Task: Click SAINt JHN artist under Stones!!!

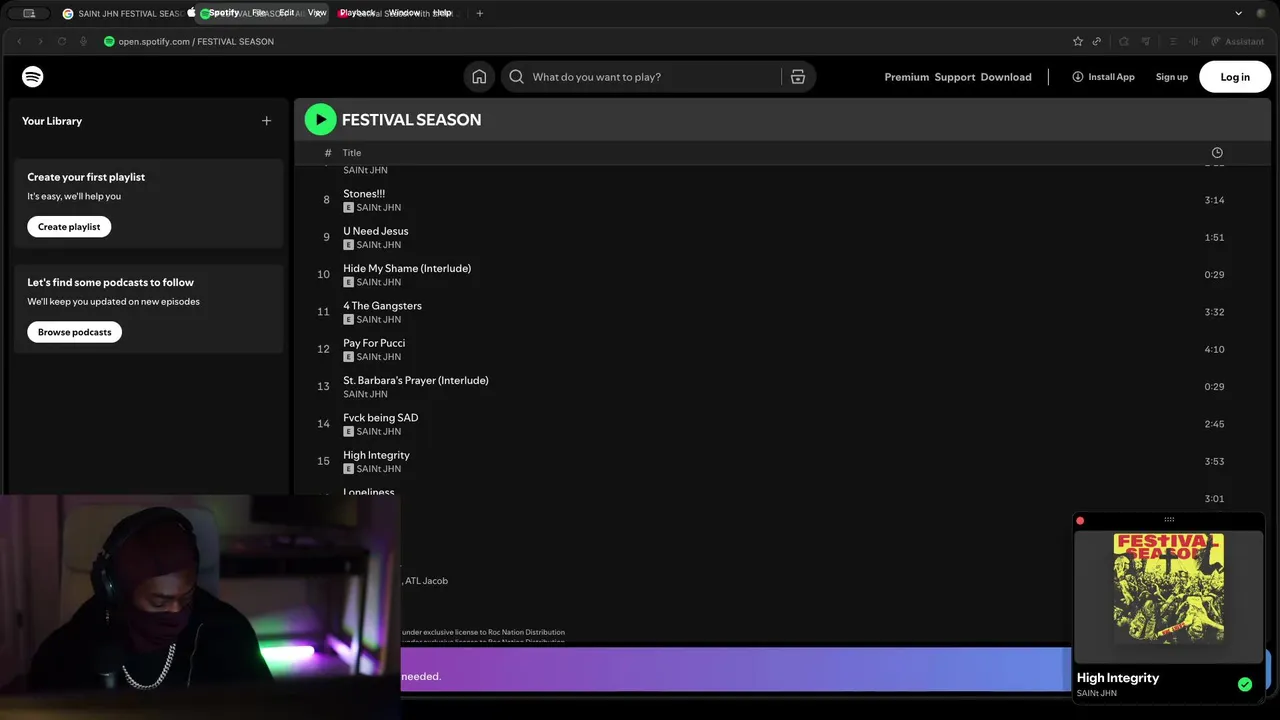Action: click(379, 208)
